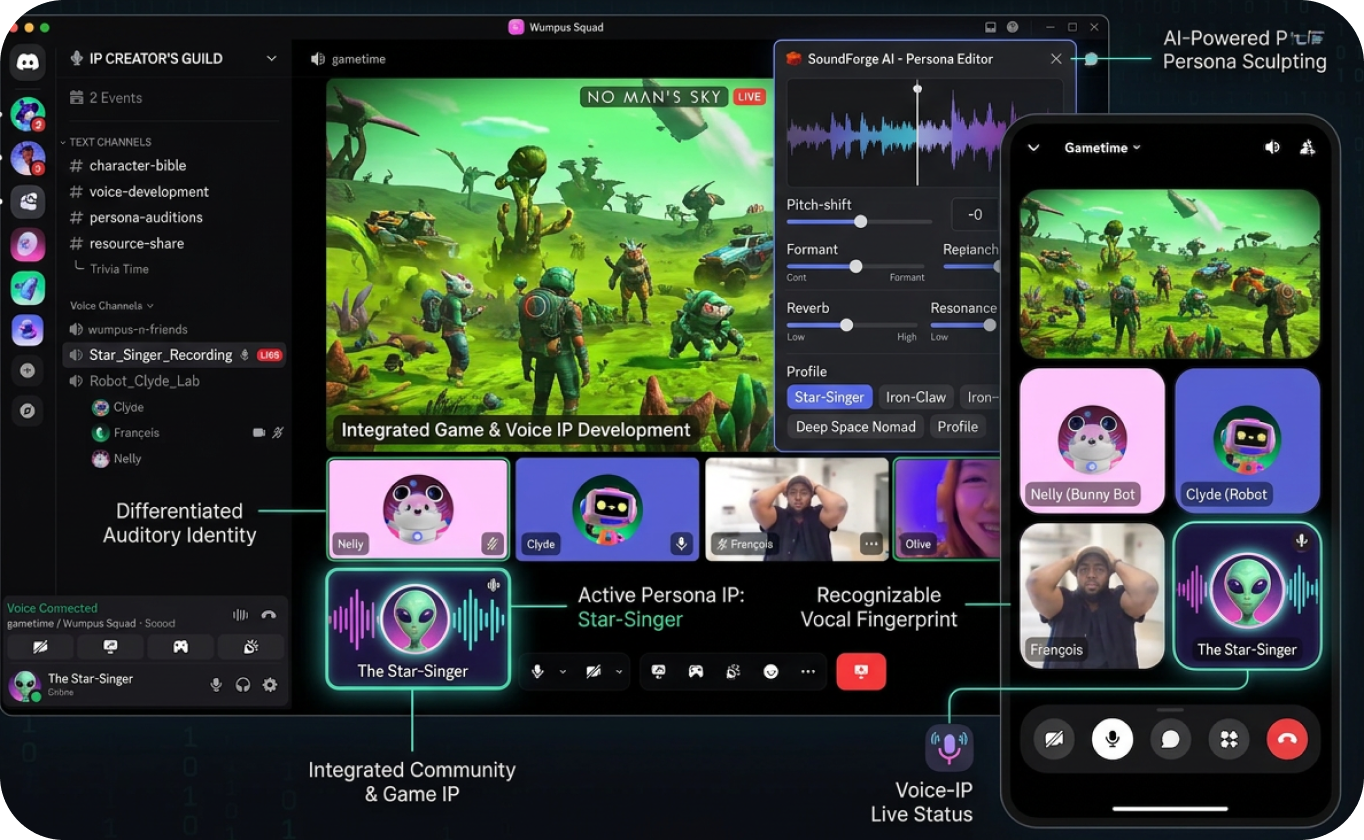
Task: Share your screen from call control bar
Action: coord(658,672)
